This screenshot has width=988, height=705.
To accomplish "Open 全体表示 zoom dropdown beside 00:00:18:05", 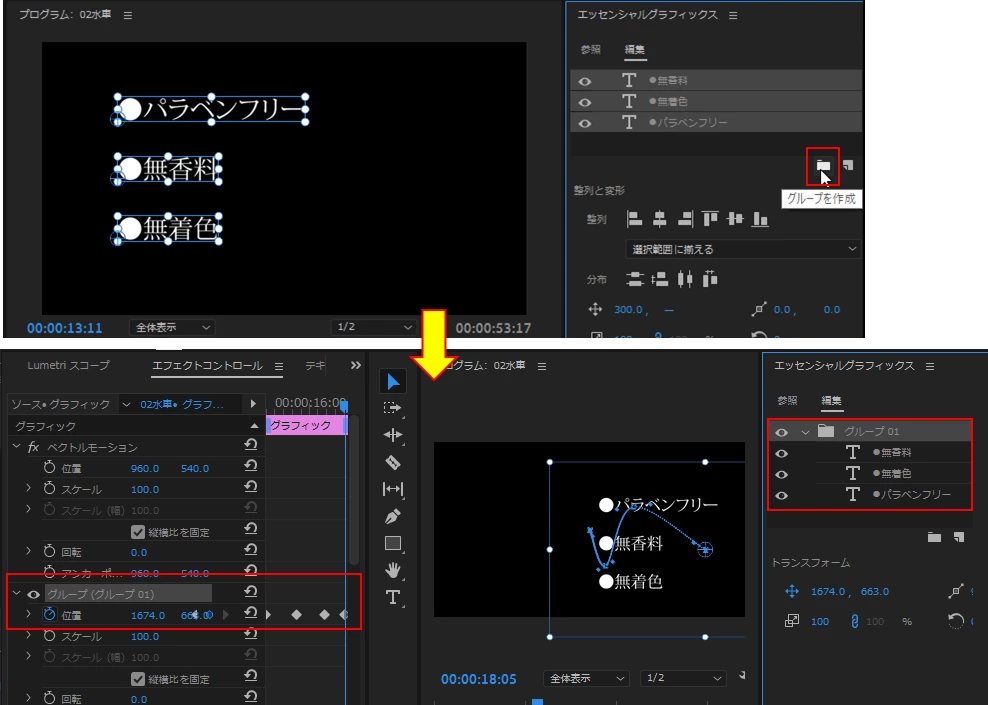I will coord(586,679).
